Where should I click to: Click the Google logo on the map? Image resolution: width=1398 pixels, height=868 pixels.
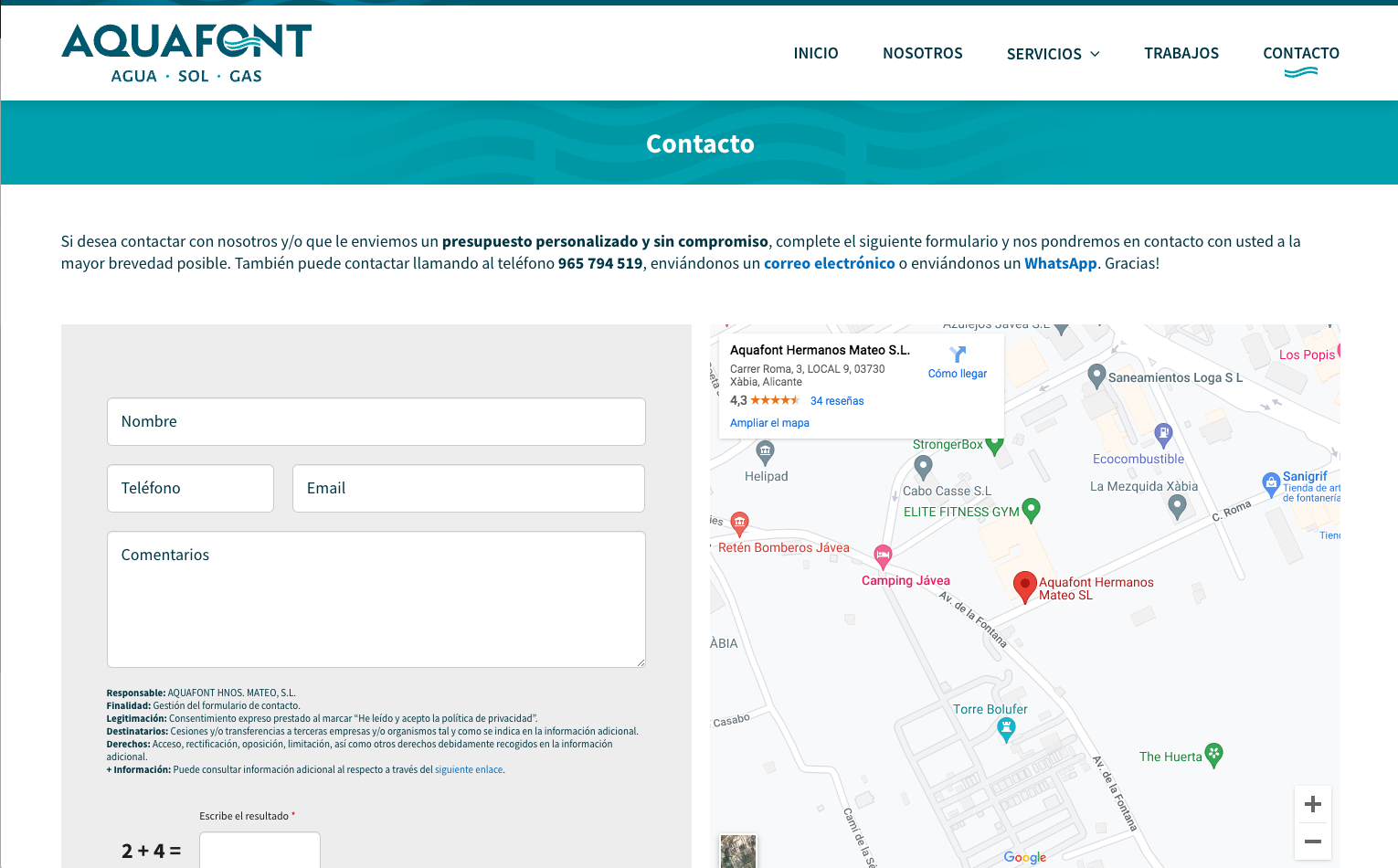(x=1025, y=857)
